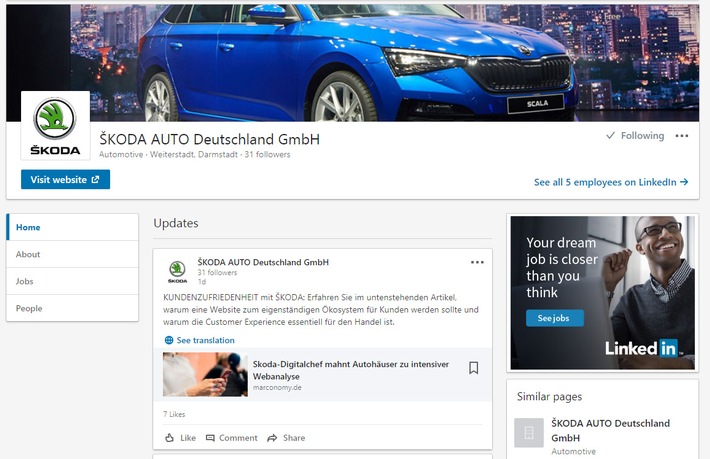This screenshot has width=710, height=459.
Task: Click the Like text label
Action: point(188,438)
